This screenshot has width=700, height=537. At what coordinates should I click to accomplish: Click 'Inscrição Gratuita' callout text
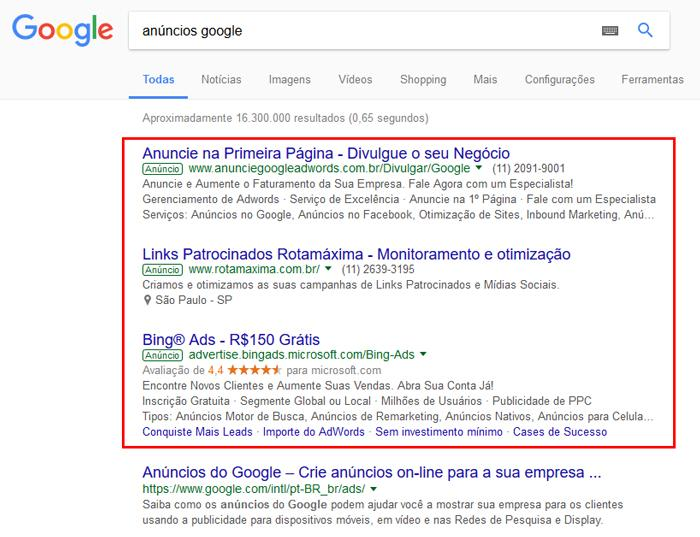click(186, 401)
